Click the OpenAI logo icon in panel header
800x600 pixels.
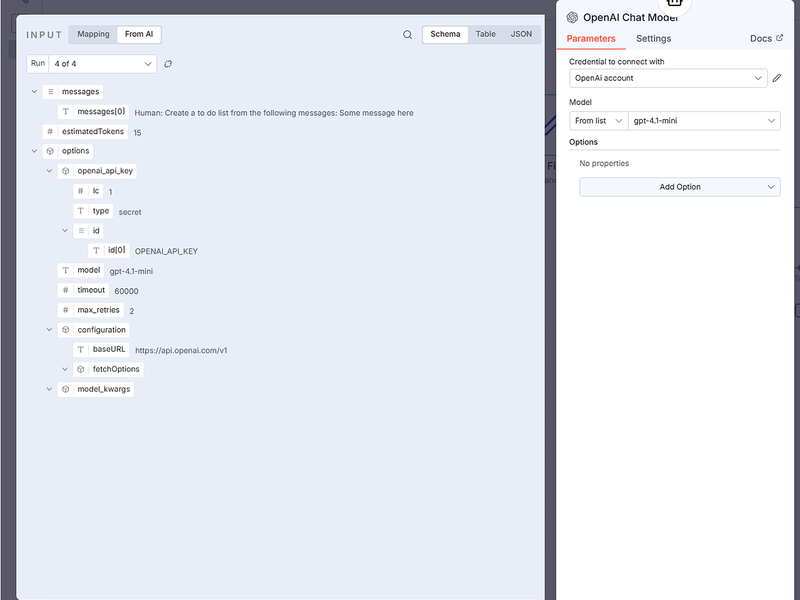click(572, 17)
